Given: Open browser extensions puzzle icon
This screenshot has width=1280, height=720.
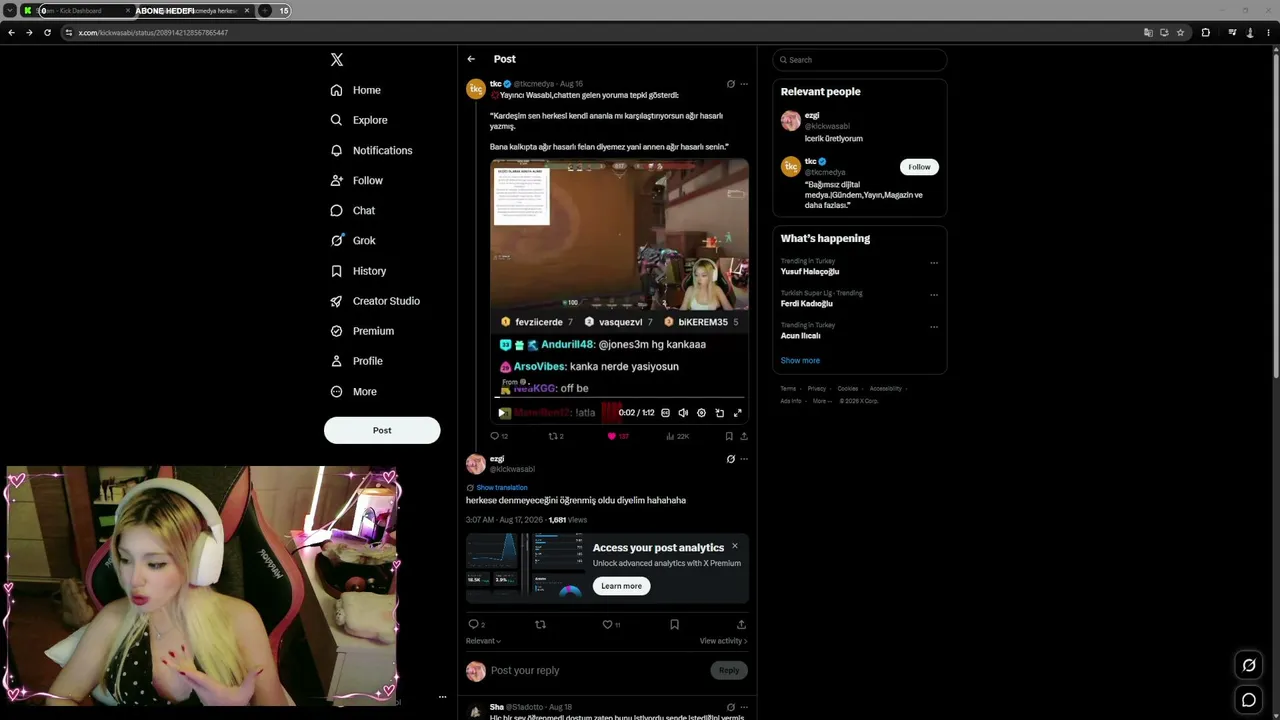Looking at the screenshot, I should tap(1205, 32).
